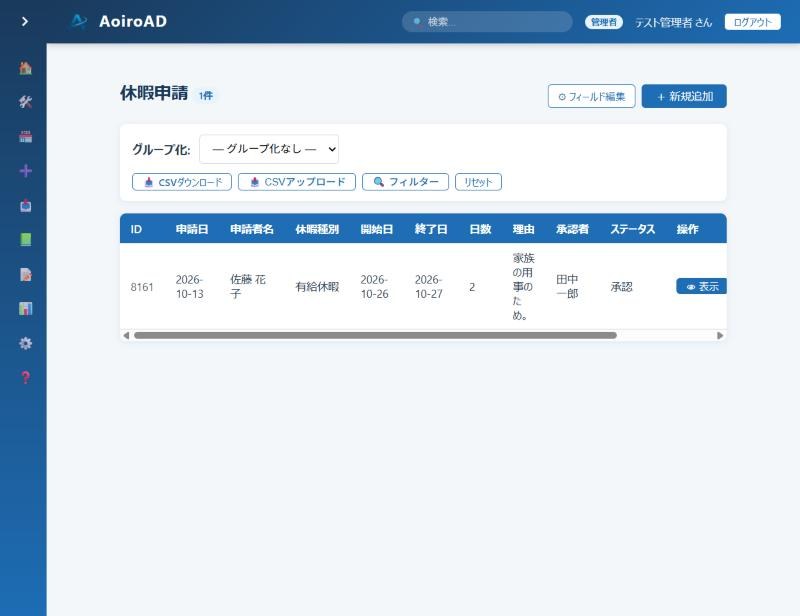This screenshot has width=800, height=616.
Task: Click the 終了日 column header
Action: point(431,229)
